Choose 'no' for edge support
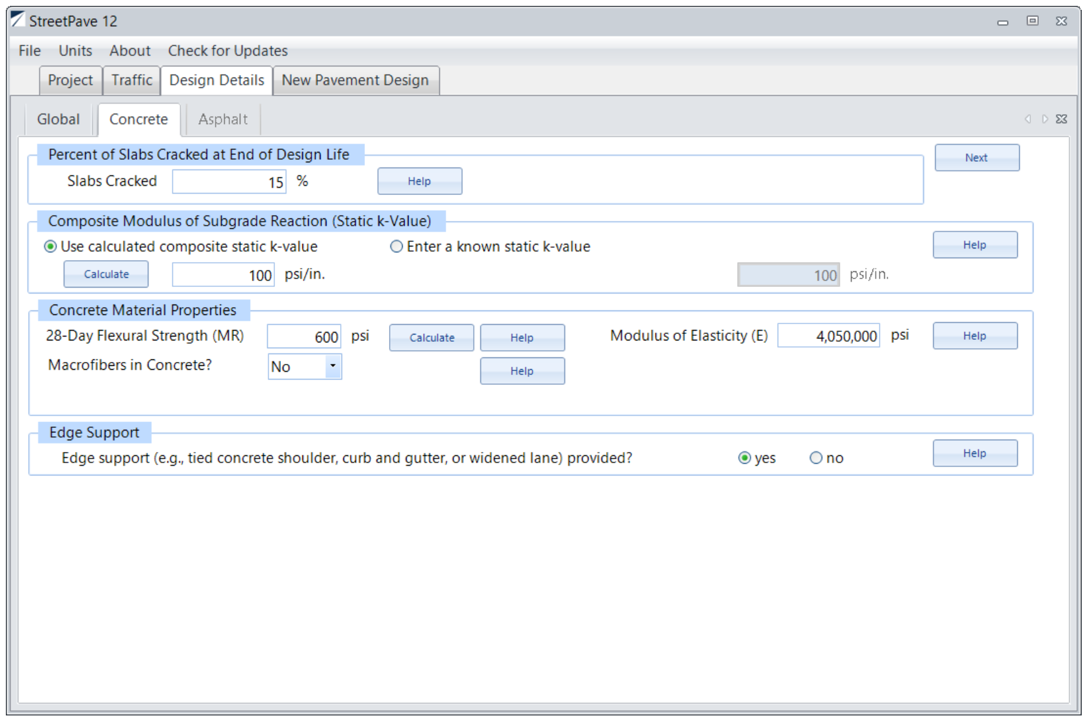 [816, 458]
